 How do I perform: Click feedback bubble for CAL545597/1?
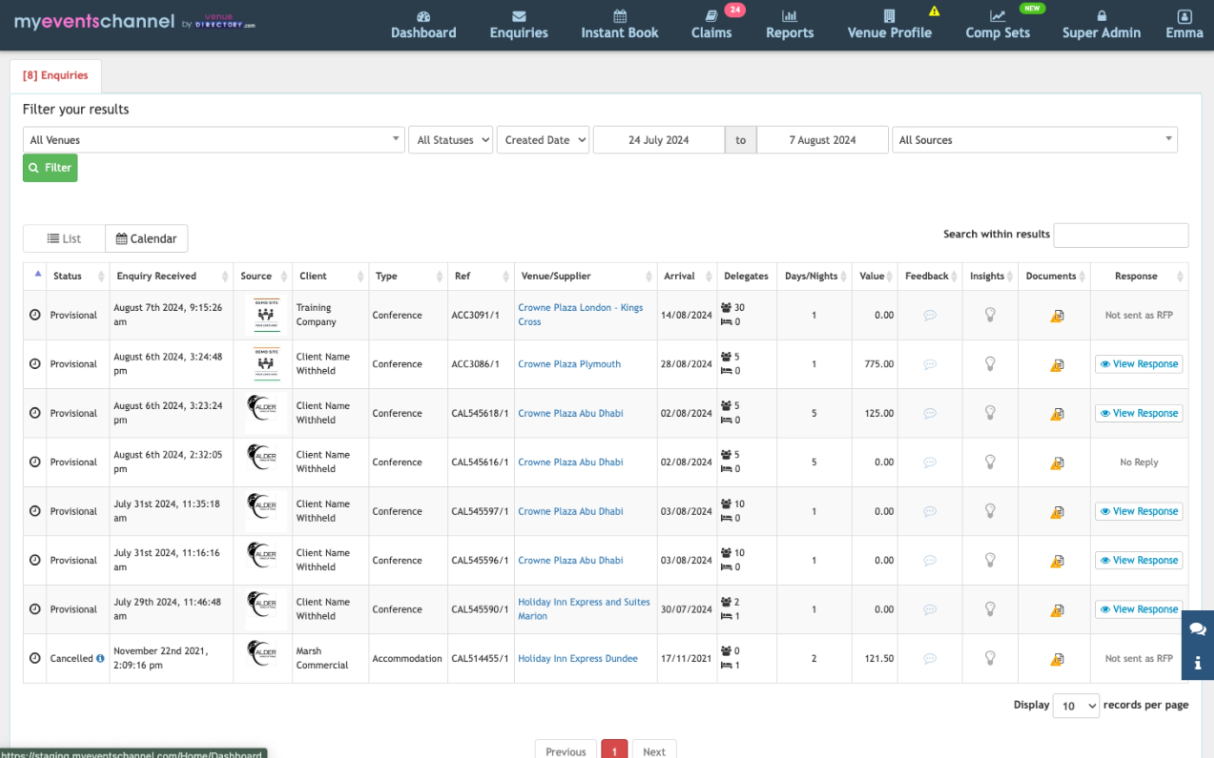(x=930, y=511)
